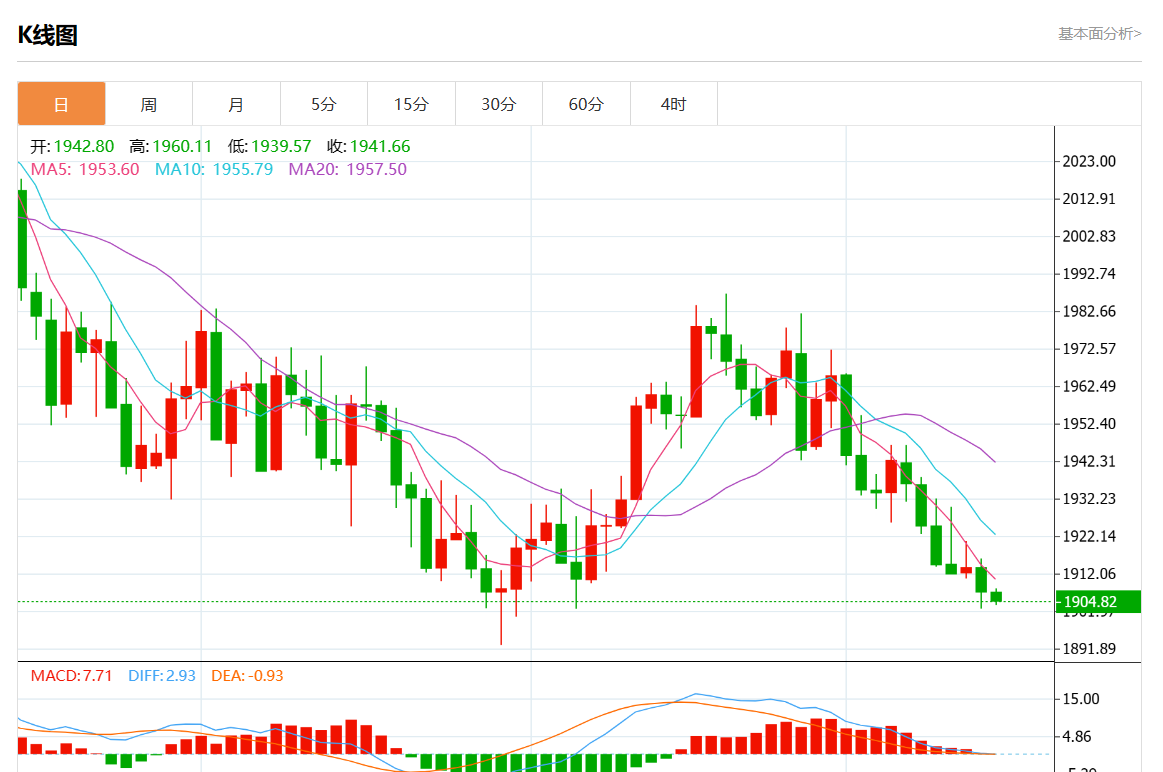Click the 收:1941.66 closing price
This screenshot has height=772, width=1163.
tap(369, 146)
